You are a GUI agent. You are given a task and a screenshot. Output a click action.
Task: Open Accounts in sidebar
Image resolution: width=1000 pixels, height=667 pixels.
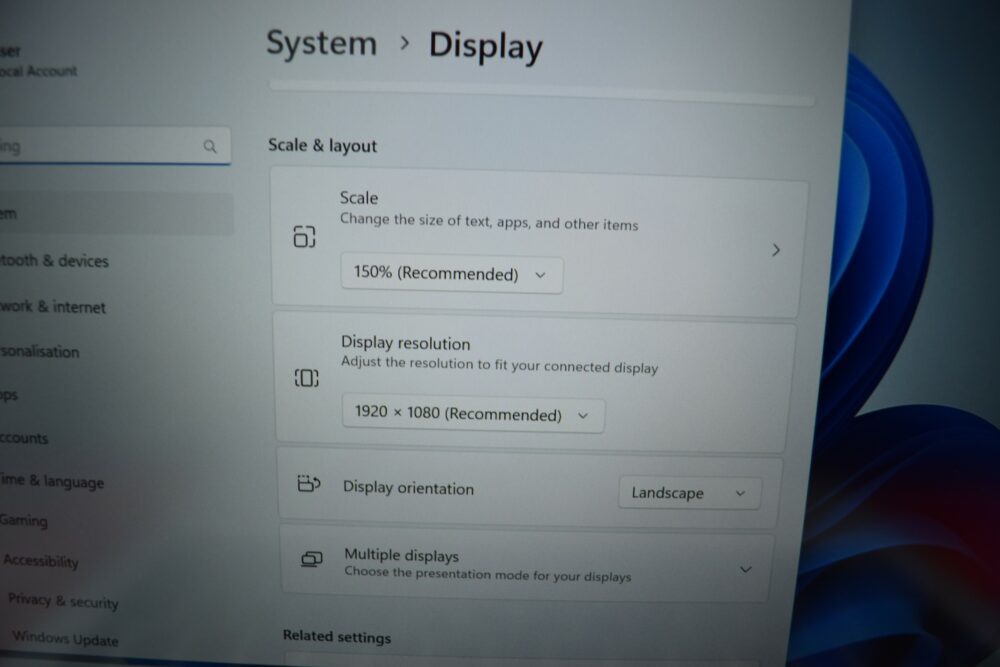tap(24, 438)
